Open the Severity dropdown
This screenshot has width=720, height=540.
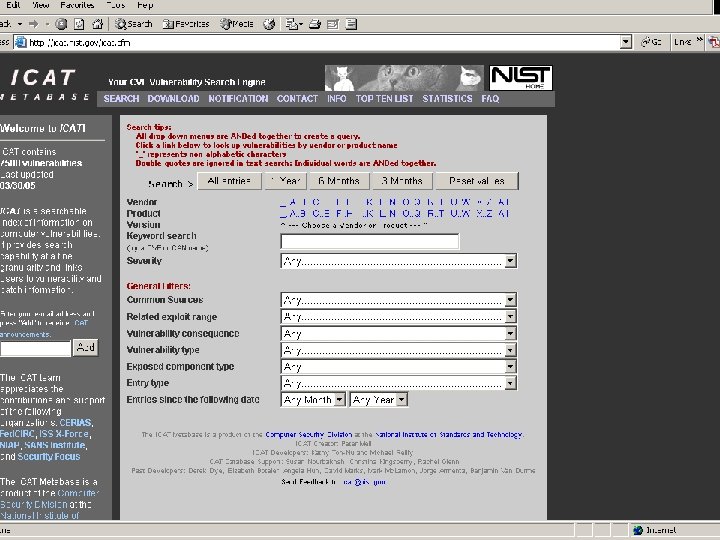[x=399, y=261]
